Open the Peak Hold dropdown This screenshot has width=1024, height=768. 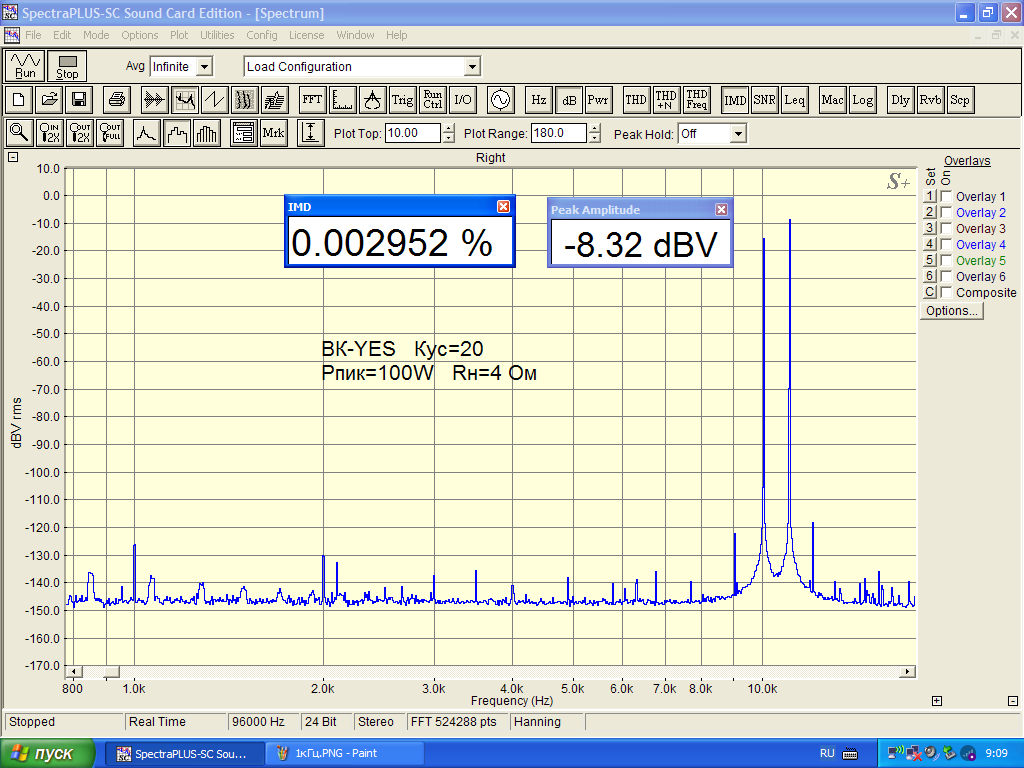click(x=738, y=134)
